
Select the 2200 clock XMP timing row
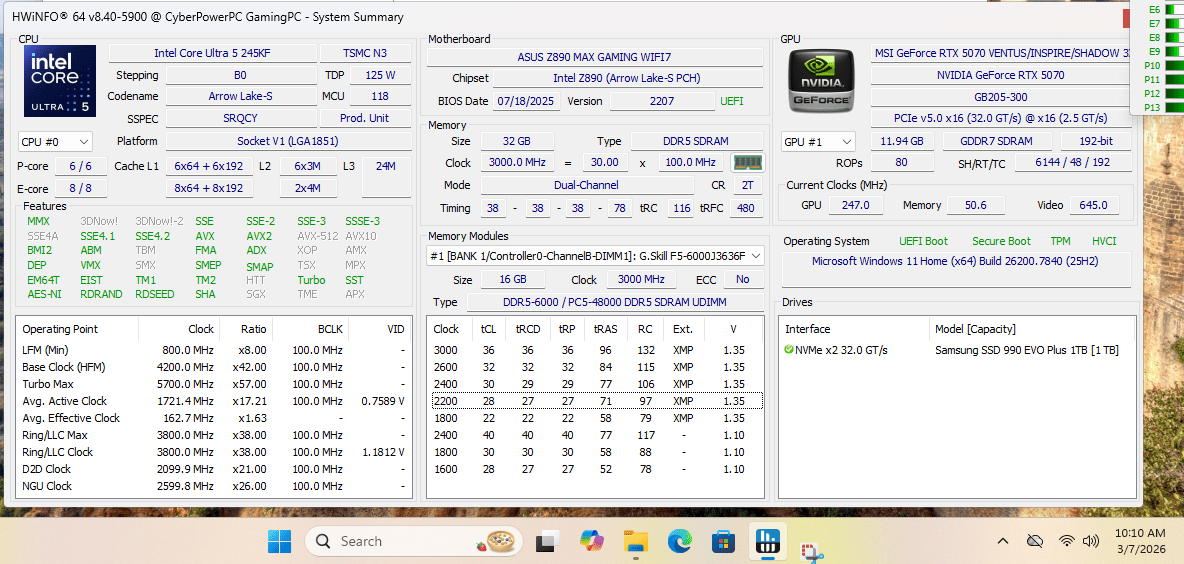596,401
